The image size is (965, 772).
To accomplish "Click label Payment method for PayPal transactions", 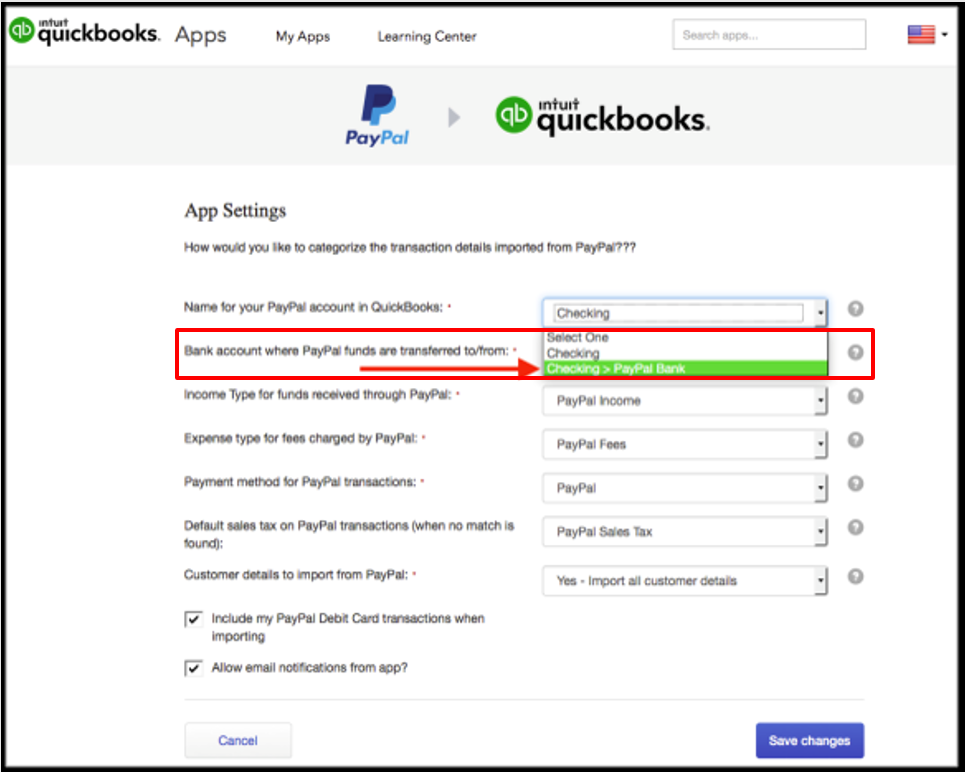I will click(x=300, y=482).
